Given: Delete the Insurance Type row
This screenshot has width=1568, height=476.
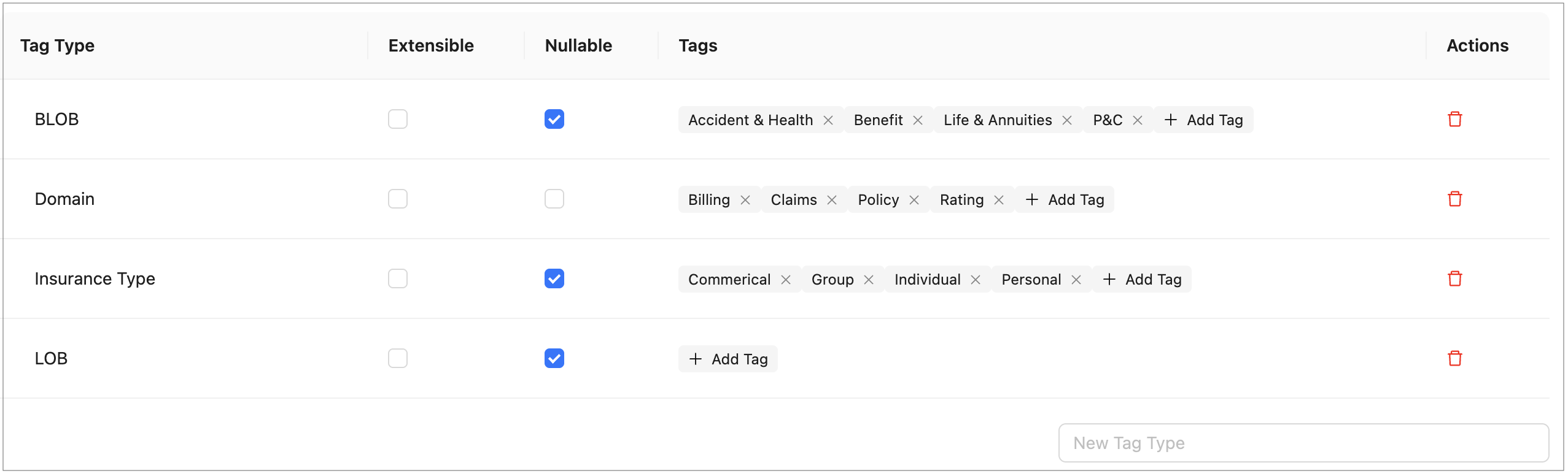Looking at the screenshot, I should coord(1454,278).
